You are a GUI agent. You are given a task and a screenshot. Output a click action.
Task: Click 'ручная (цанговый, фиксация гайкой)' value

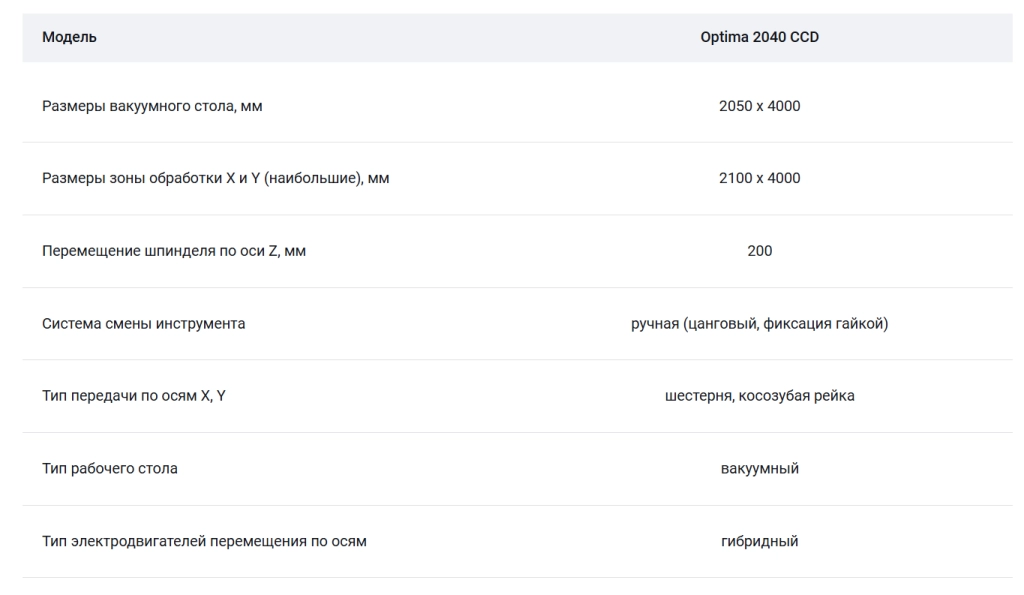pyautogui.click(x=760, y=324)
